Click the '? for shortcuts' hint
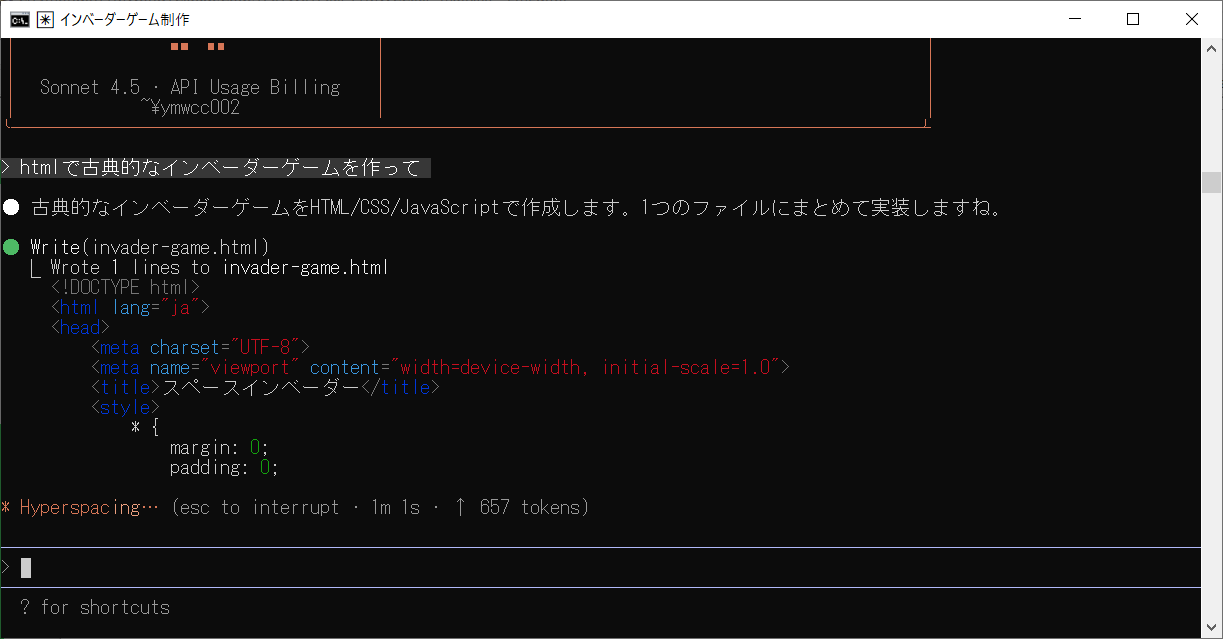This screenshot has height=639, width=1223. pos(95,607)
